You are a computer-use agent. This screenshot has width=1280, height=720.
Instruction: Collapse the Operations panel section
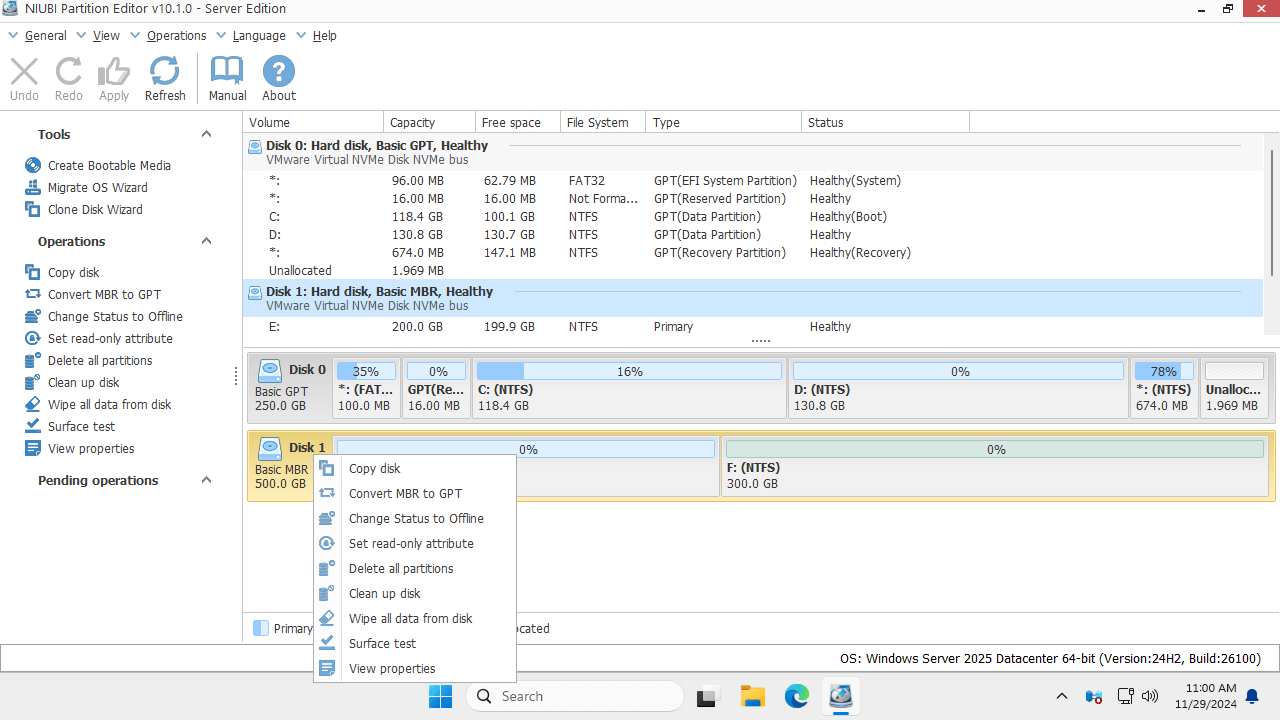coord(206,242)
